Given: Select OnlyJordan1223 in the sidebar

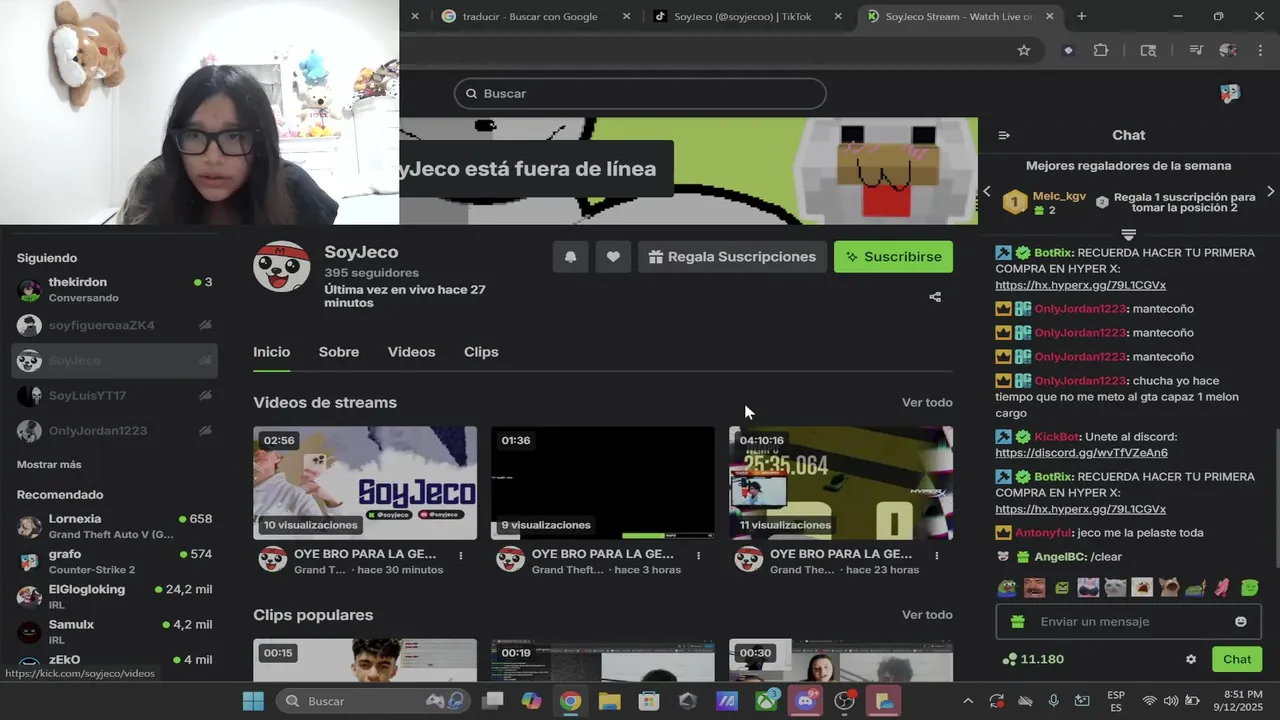Looking at the screenshot, I should pos(115,431).
